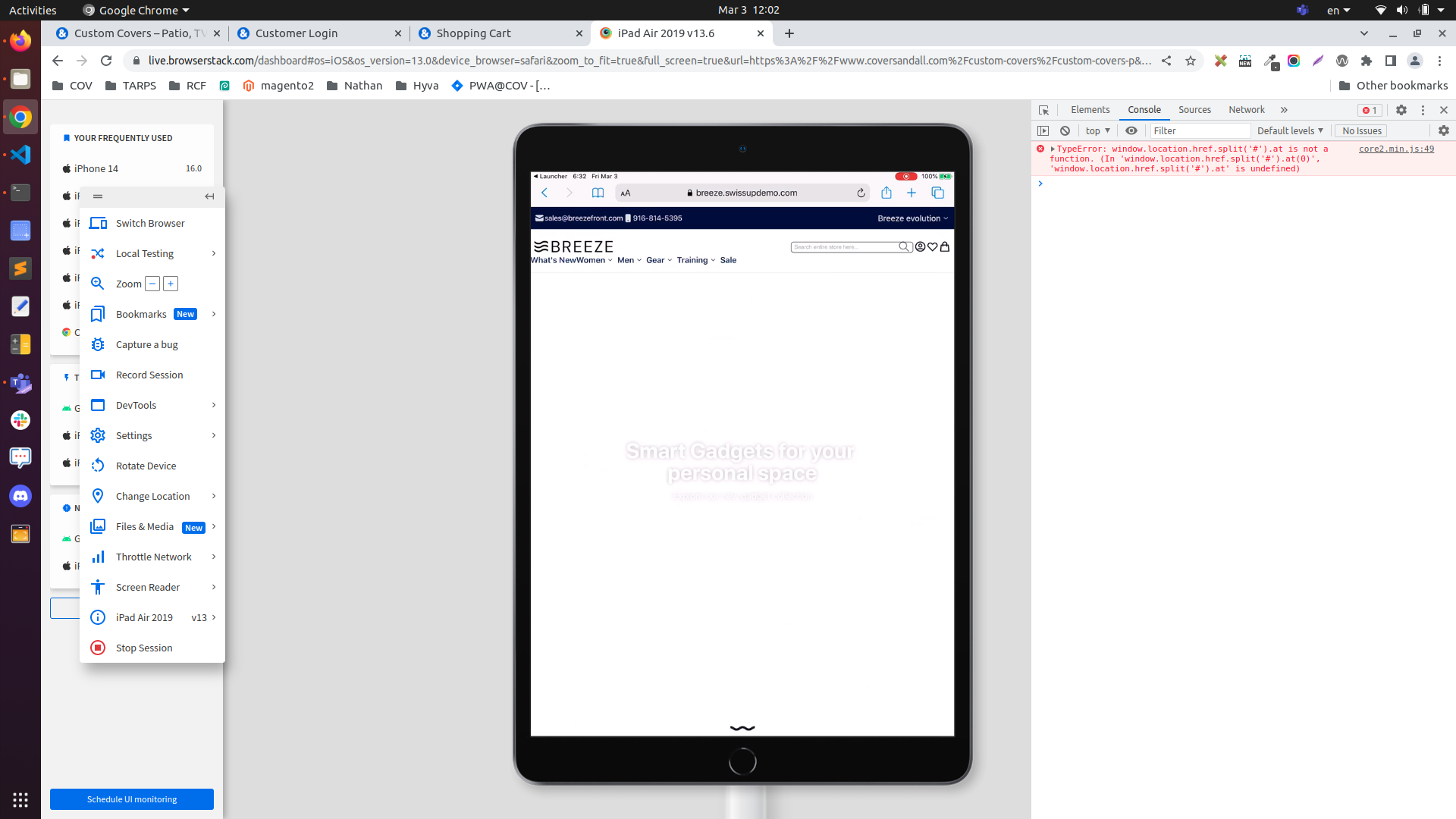The height and width of the screenshot is (819, 1456).
Task: Open Firefox from the Ubuntu dock
Action: tap(20, 40)
